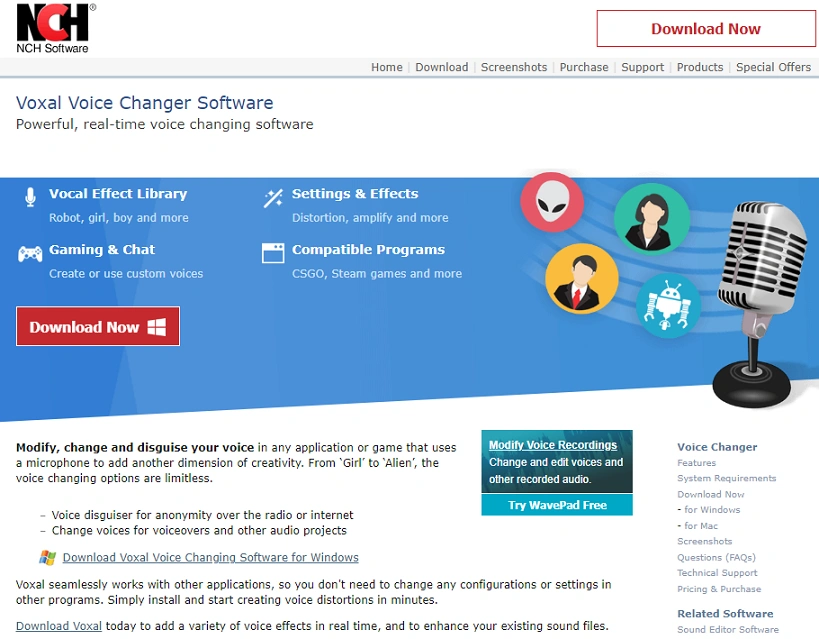
Task: Click the Vocal Effect Library heading
Action: 118,194
